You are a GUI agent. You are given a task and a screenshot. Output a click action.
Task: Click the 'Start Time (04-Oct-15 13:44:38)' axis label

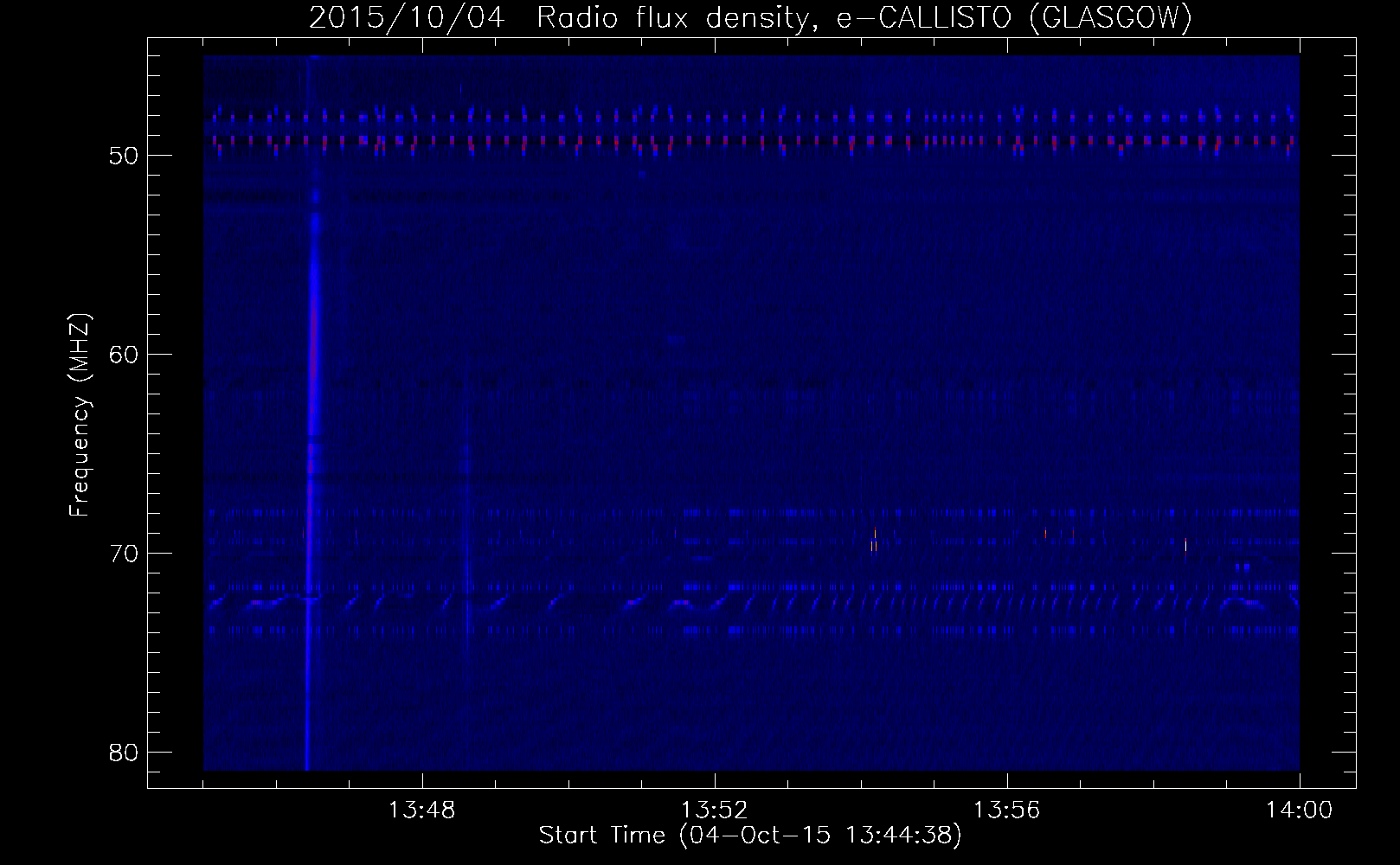pyautogui.click(x=750, y=836)
